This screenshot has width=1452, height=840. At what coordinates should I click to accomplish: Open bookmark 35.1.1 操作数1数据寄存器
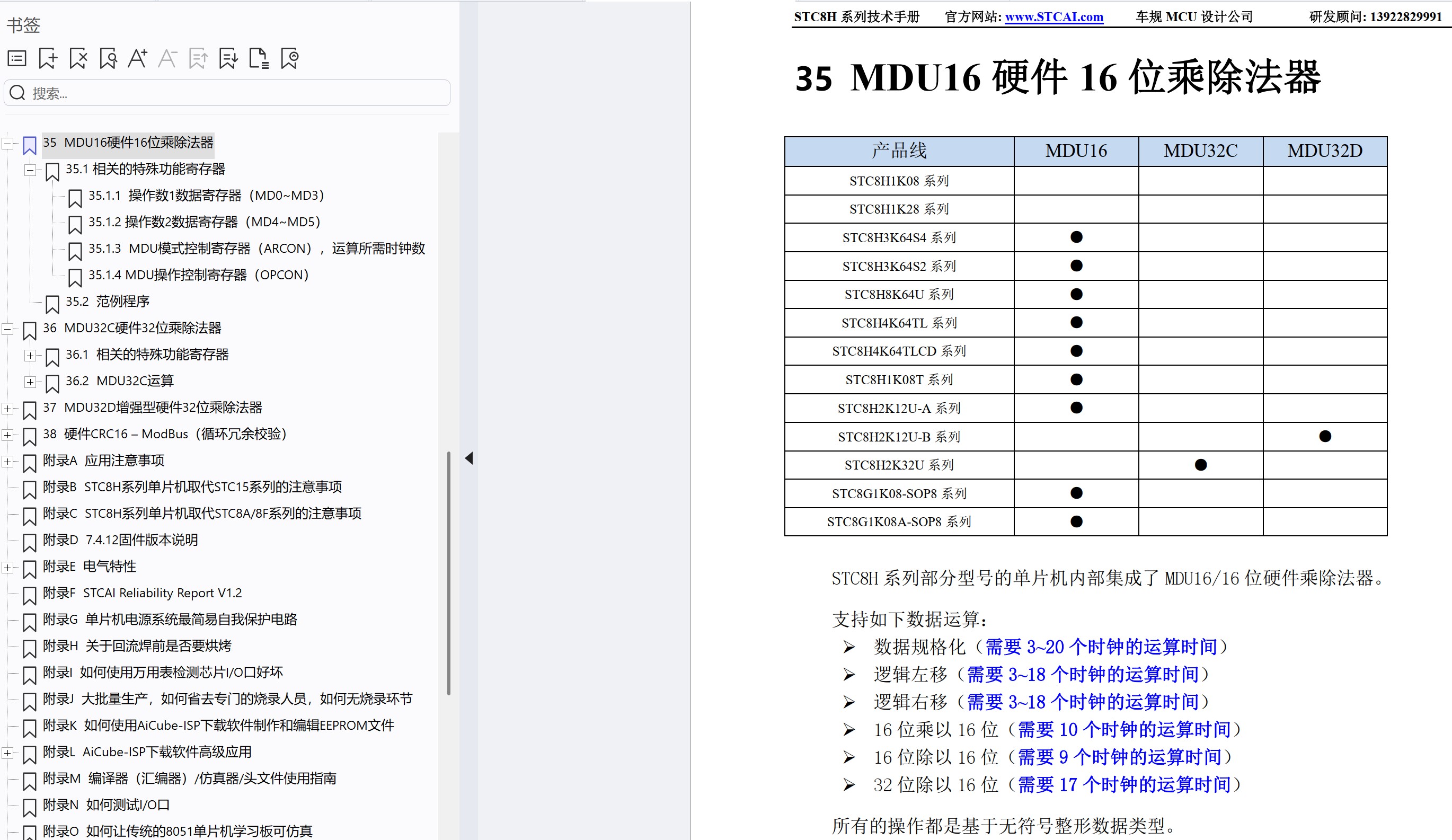pos(206,196)
